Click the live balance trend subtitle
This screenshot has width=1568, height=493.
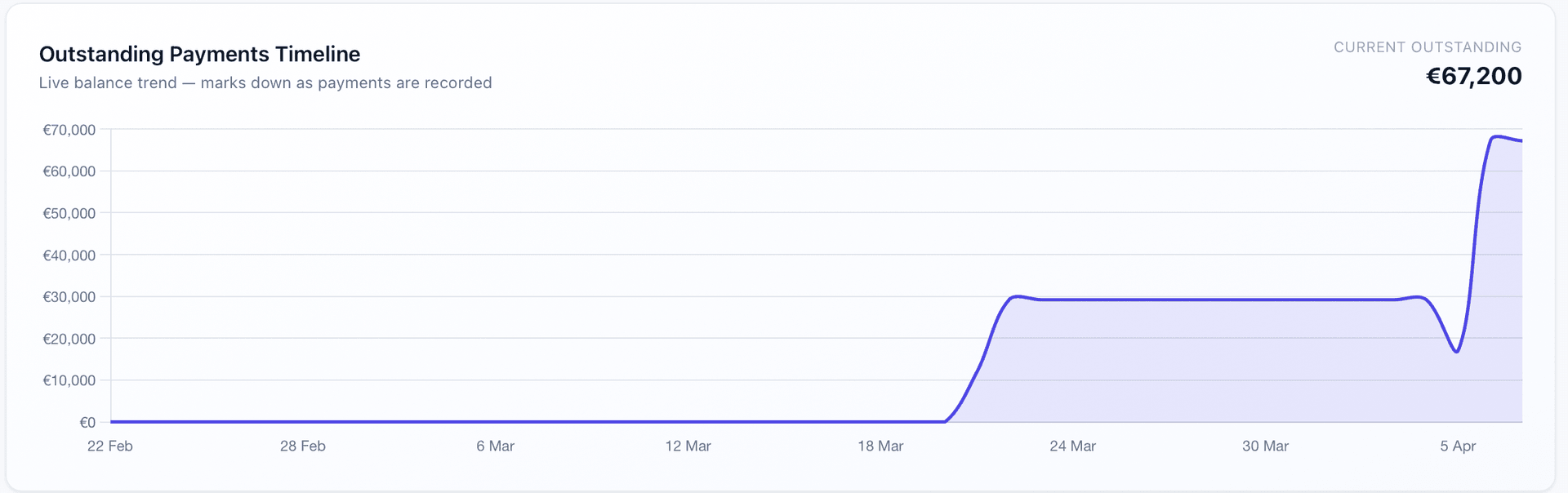(265, 82)
